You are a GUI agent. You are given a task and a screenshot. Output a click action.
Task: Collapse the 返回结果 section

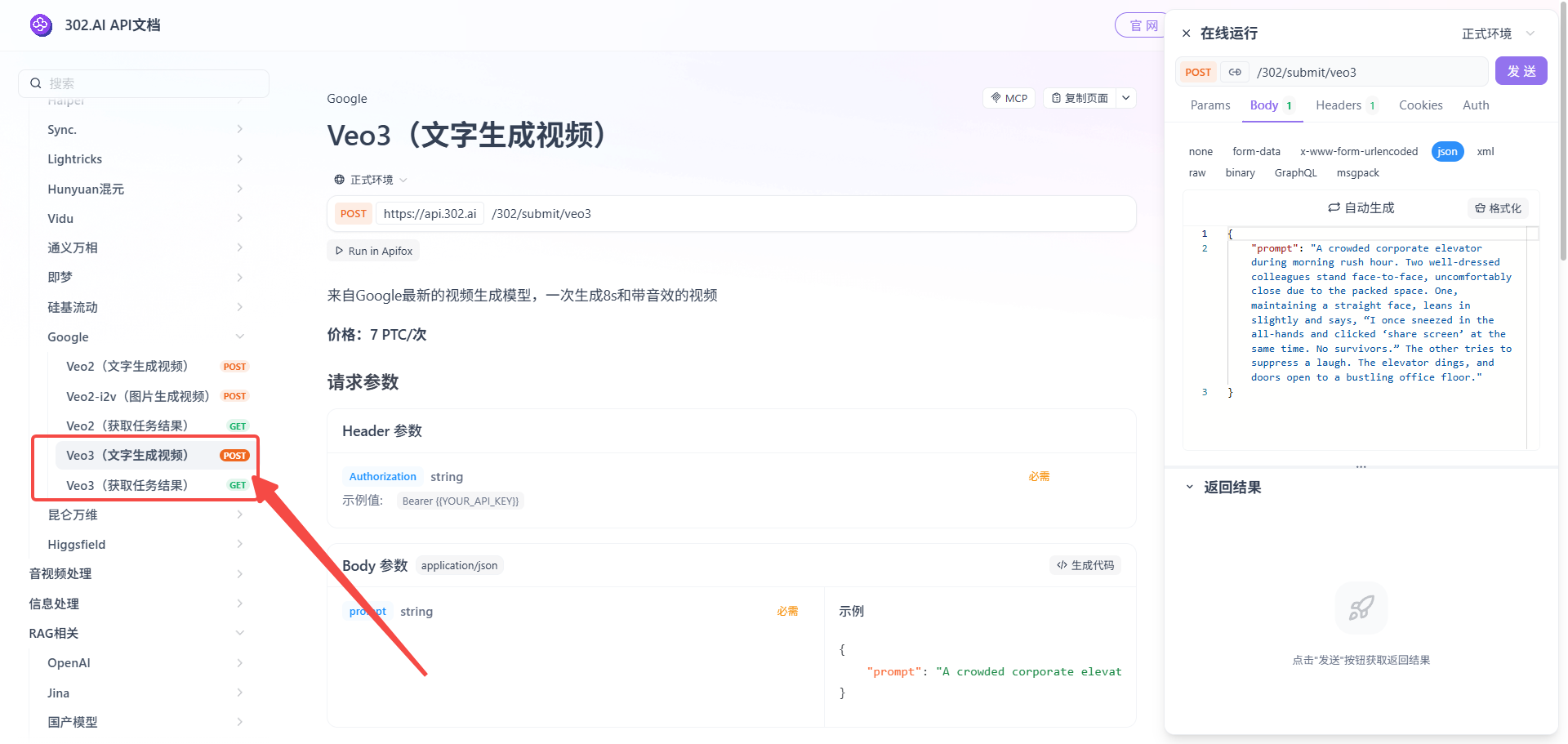pos(1189,488)
